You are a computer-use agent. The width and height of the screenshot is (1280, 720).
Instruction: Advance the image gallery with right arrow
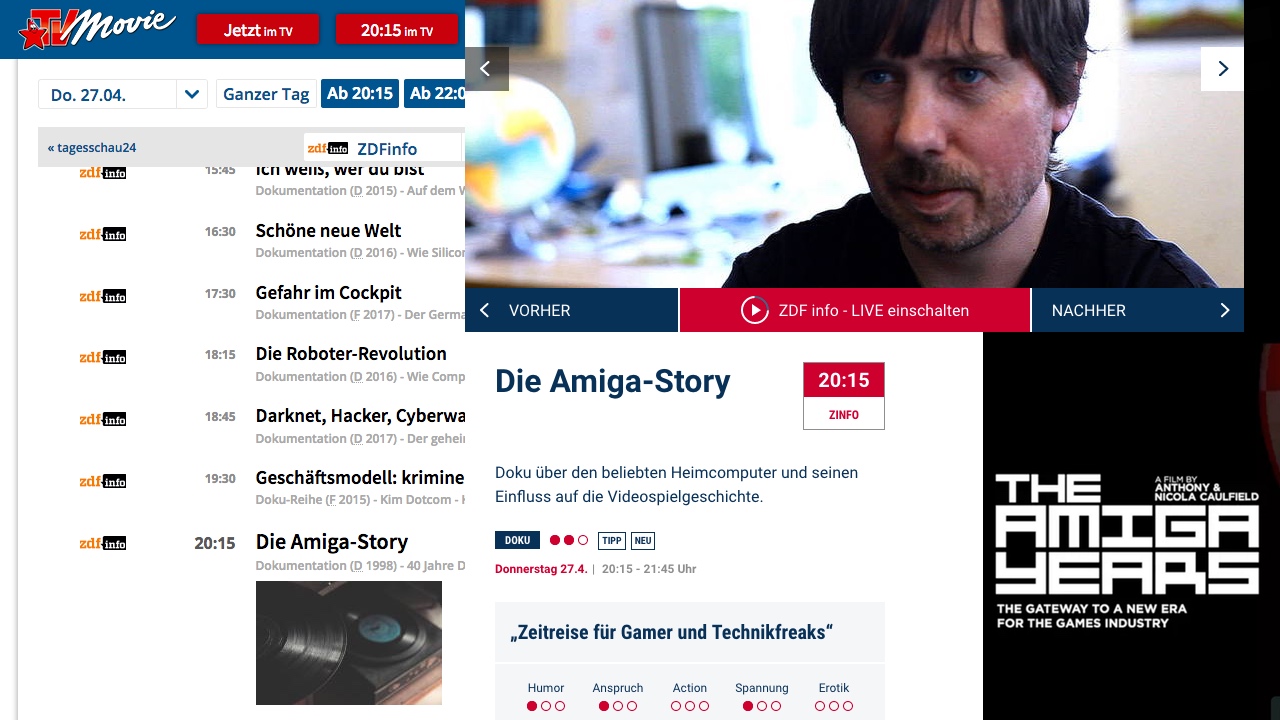(x=1222, y=69)
